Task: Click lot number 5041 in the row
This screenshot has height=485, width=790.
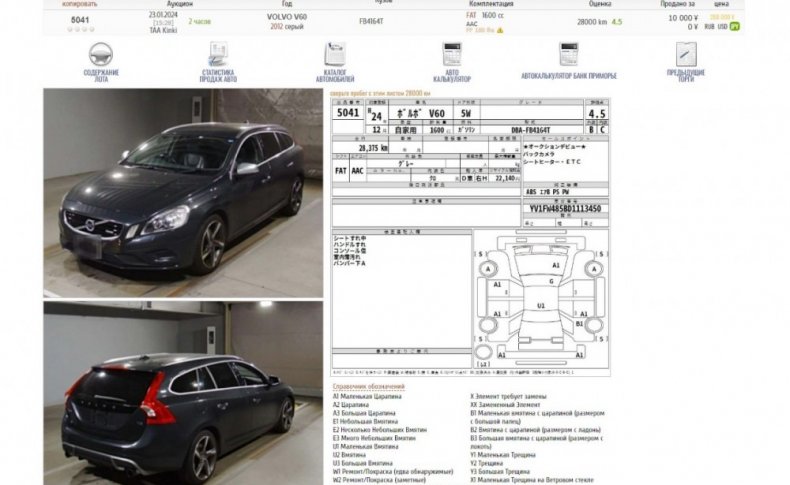Action: click(80, 20)
